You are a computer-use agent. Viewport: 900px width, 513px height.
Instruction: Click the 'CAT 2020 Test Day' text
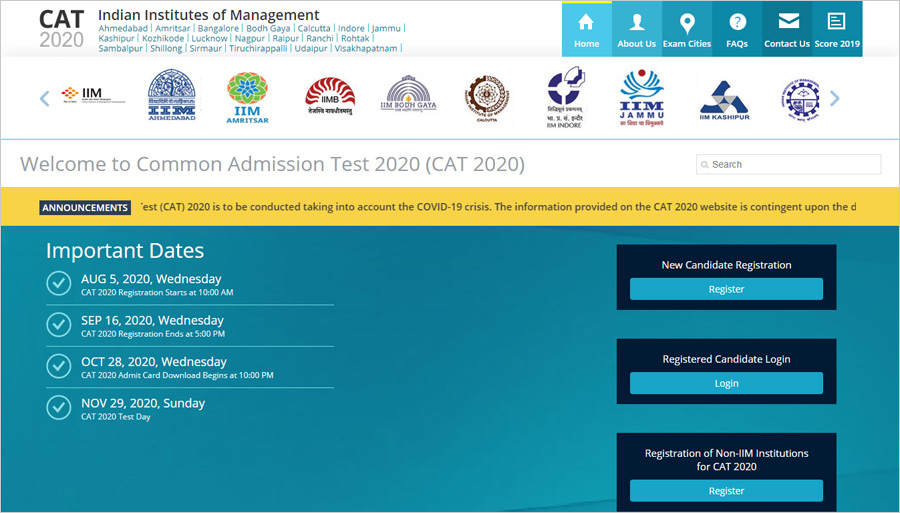(x=115, y=417)
